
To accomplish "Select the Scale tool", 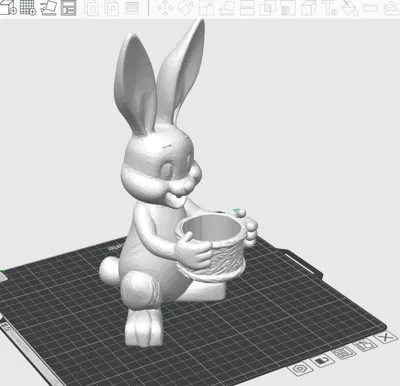I will (x=206, y=8).
